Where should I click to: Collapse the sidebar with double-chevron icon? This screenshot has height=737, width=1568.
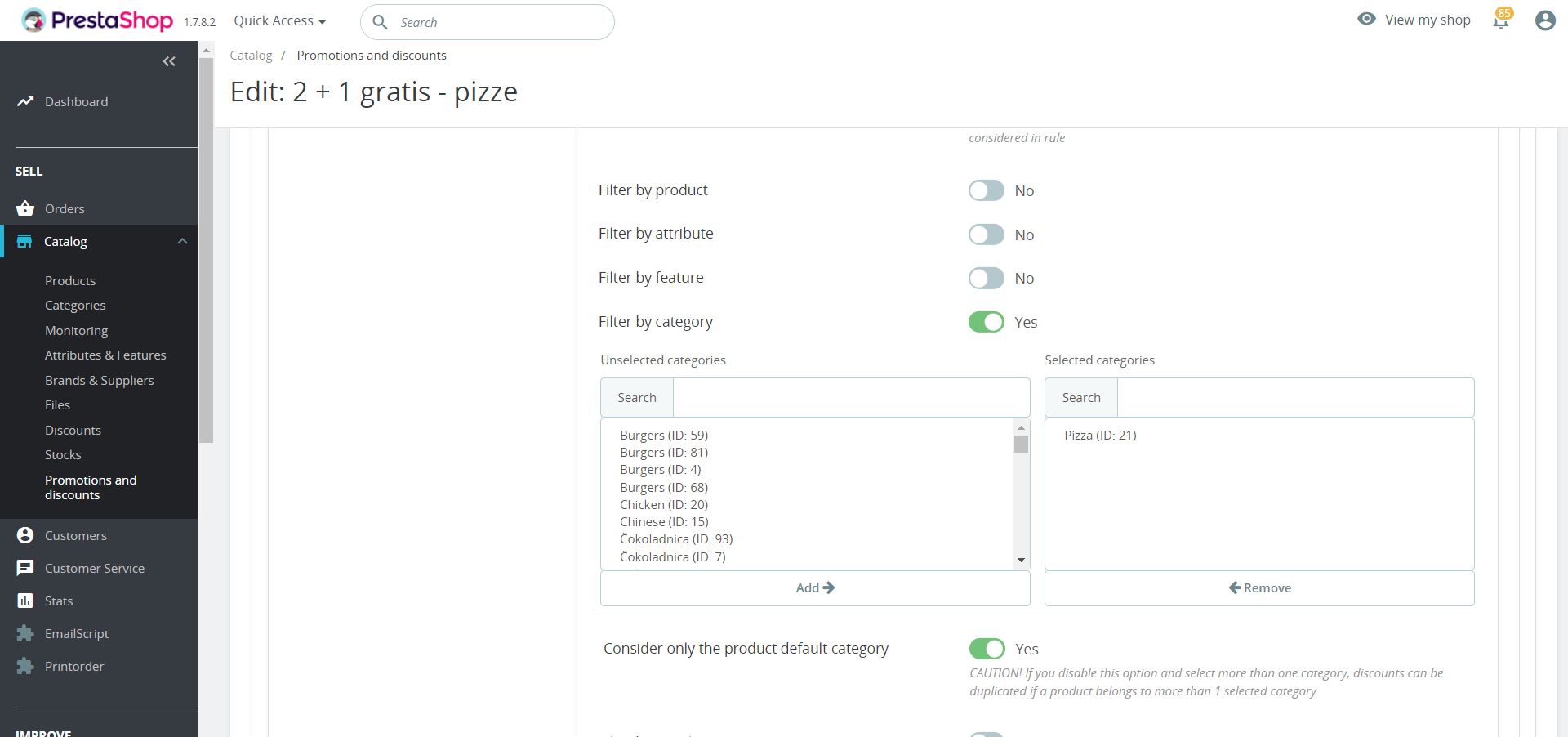[x=169, y=61]
